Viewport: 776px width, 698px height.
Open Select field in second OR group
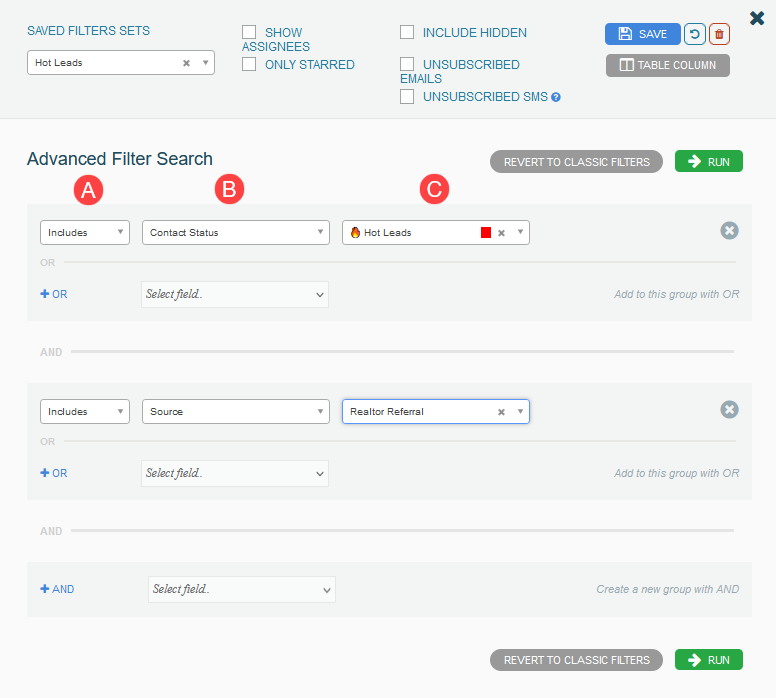click(x=235, y=473)
